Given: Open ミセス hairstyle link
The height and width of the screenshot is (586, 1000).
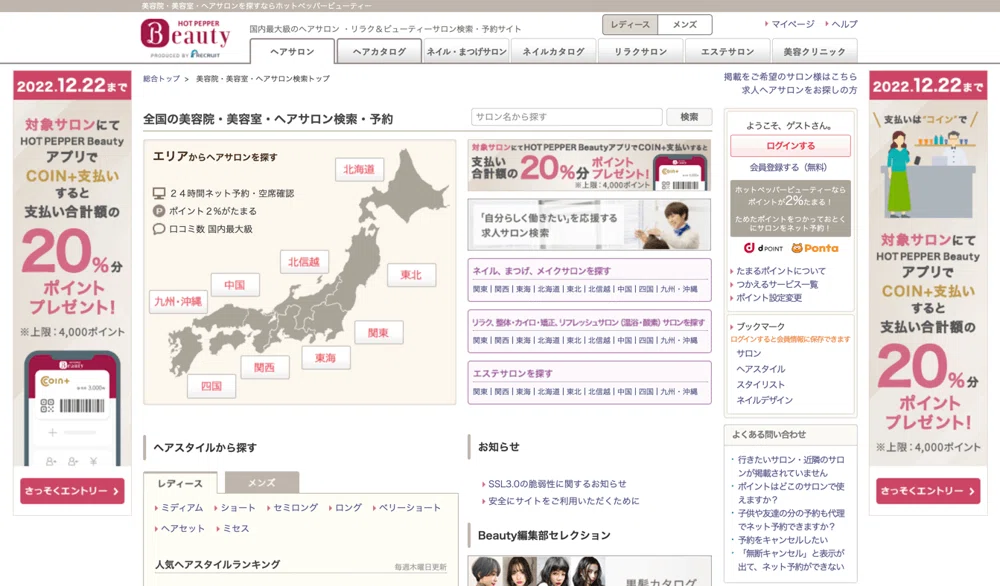Looking at the screenshot, I should click(236, 529).
